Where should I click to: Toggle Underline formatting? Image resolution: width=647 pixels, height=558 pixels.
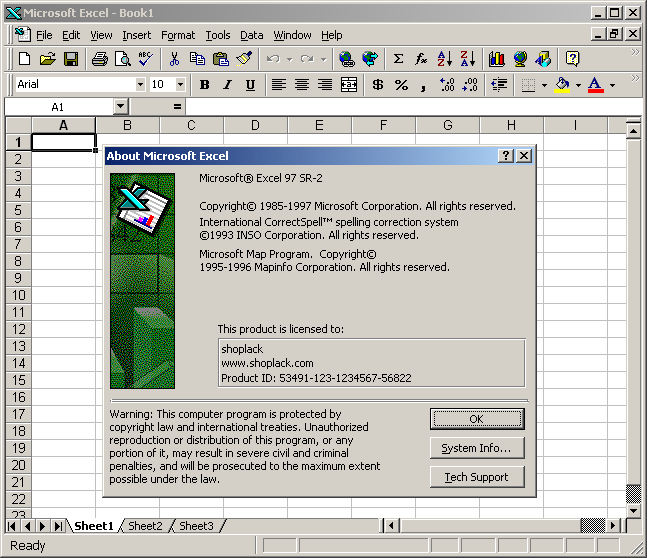coord(250,85)
